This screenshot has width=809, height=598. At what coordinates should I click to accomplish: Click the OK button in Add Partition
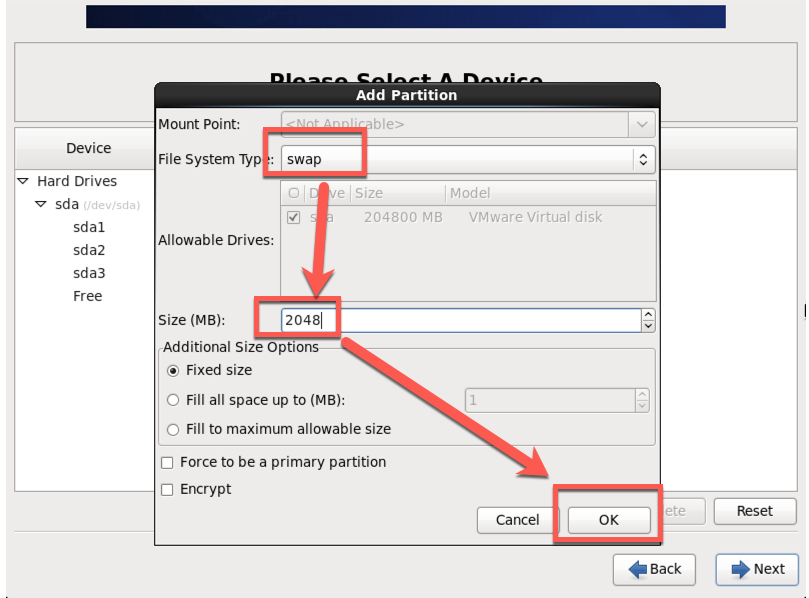609,520
